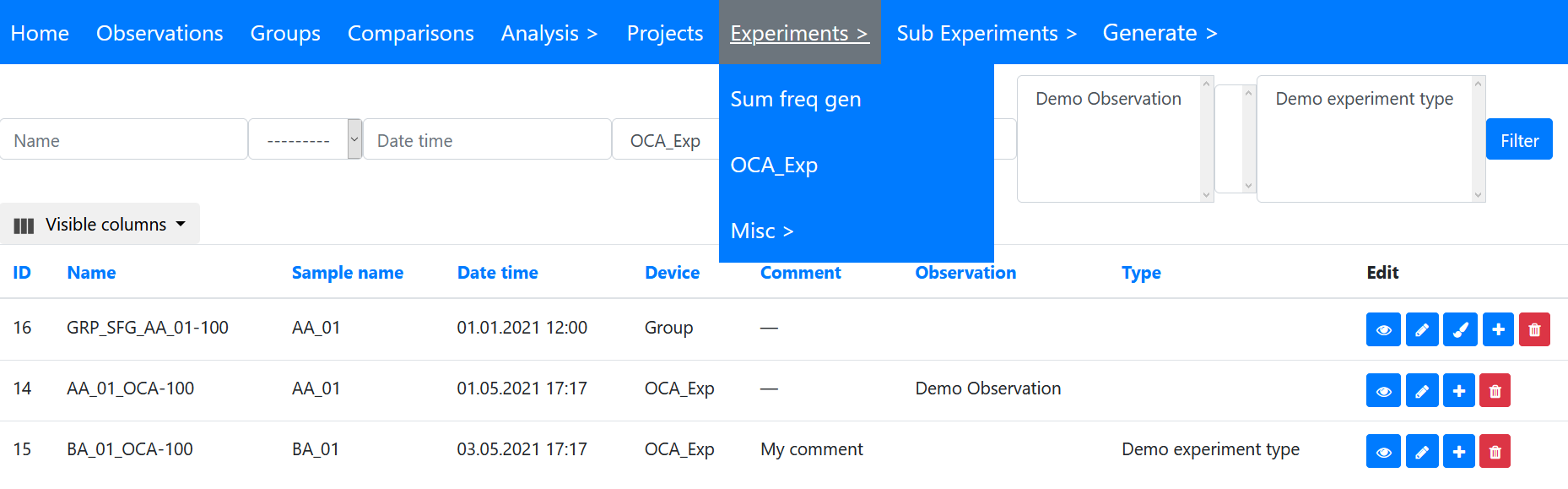Screen dimensions: 1568x489
Task: Click the Name filter input field
Action: tap(124, 140)
